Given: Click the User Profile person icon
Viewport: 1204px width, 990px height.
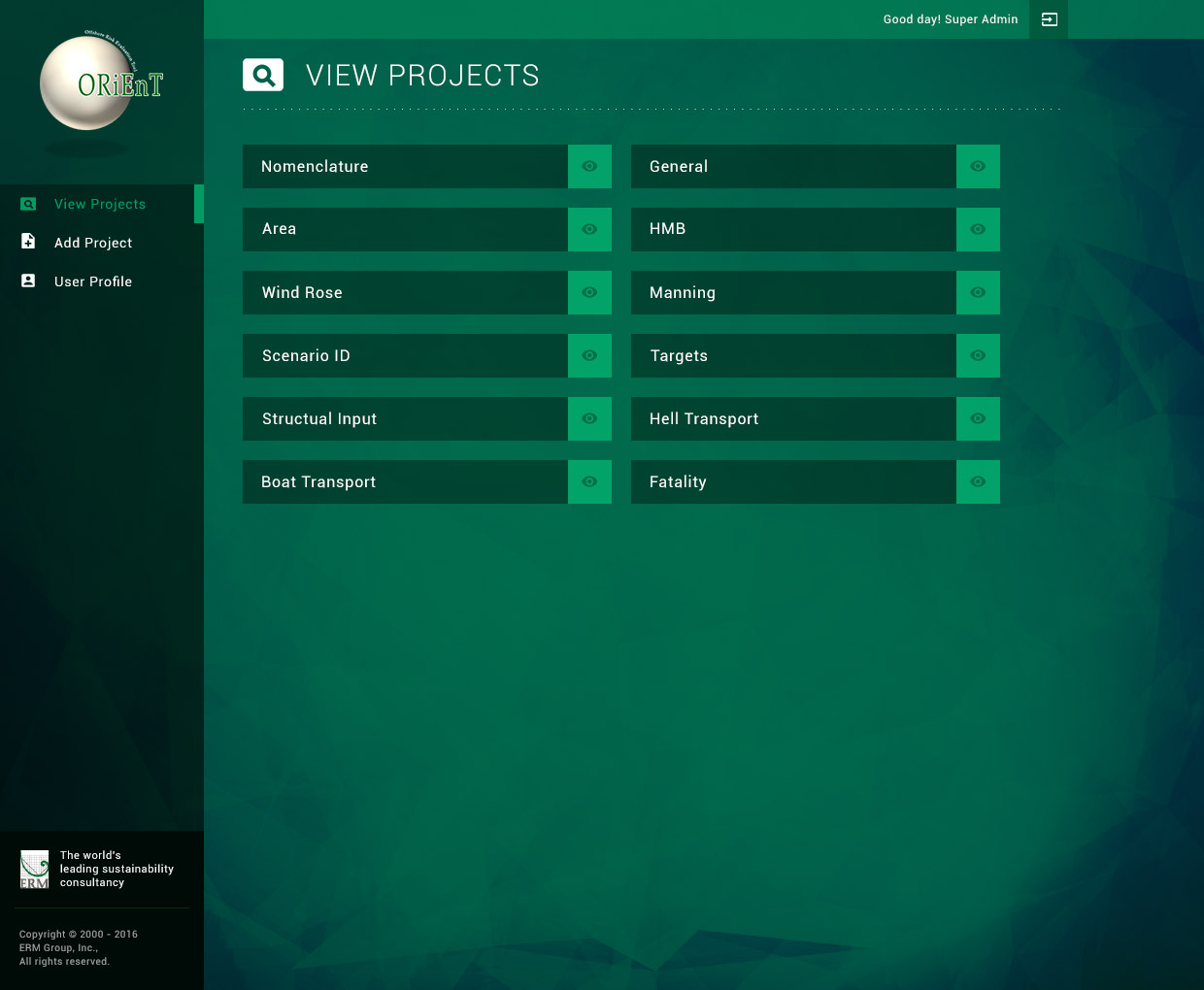Looking at the screenshot, I should 28,280.
